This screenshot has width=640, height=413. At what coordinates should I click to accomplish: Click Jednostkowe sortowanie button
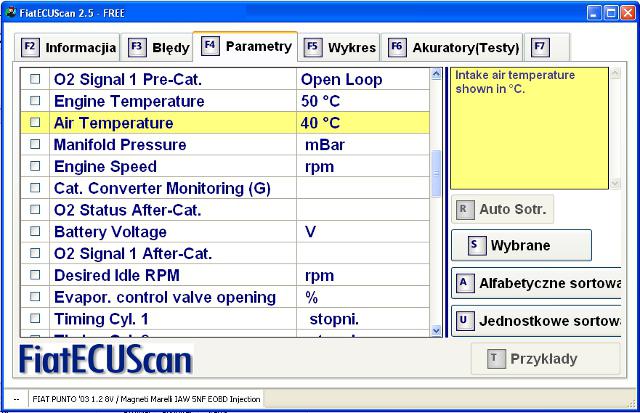(536, 321)
